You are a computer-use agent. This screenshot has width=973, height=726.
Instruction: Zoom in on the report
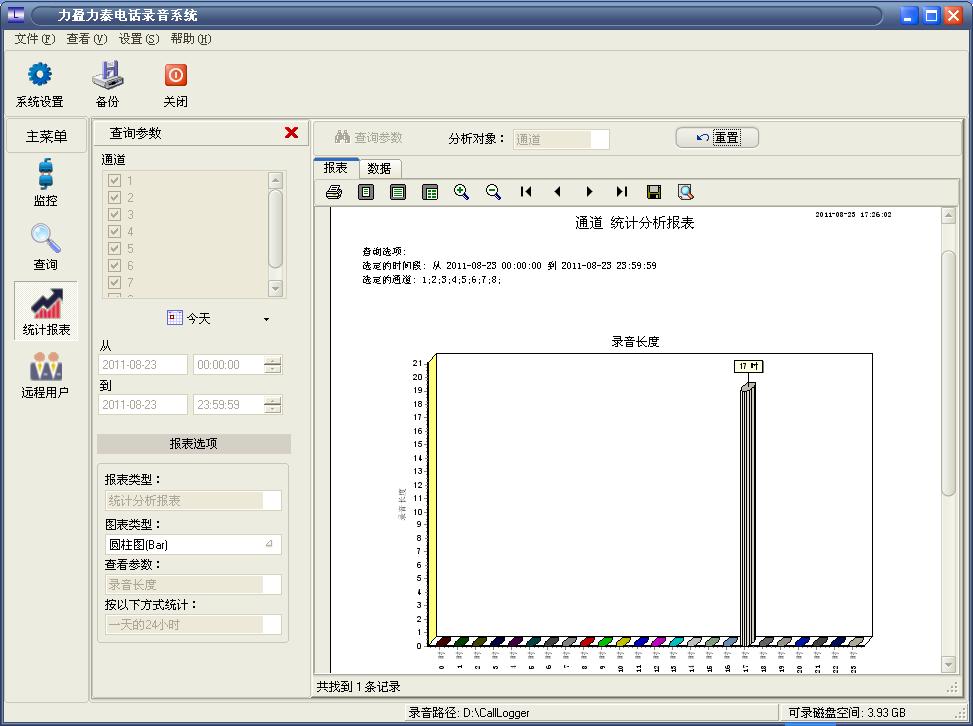(x=461, y=192)
